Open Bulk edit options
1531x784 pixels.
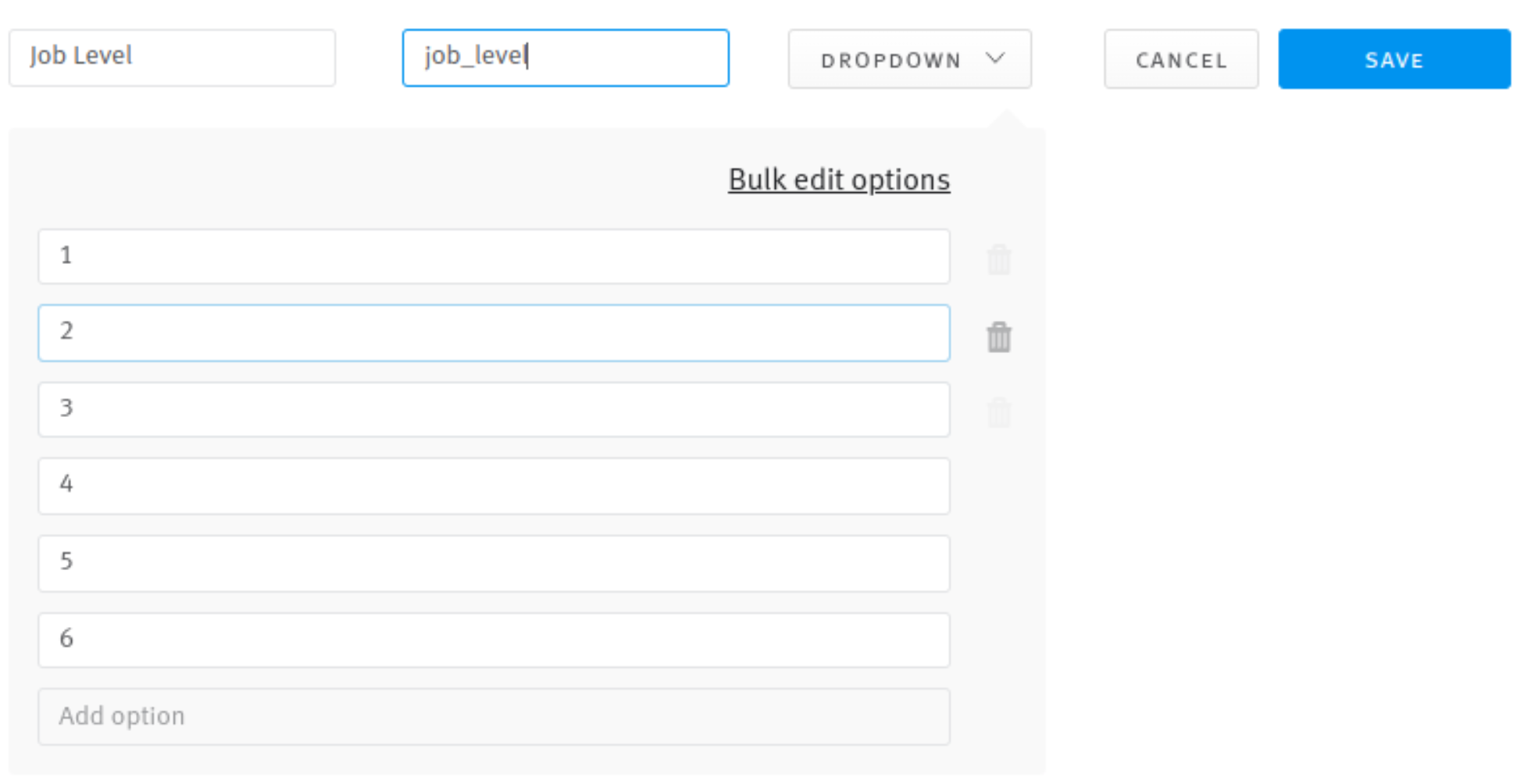pyautogui.click(x=839, y=180)
